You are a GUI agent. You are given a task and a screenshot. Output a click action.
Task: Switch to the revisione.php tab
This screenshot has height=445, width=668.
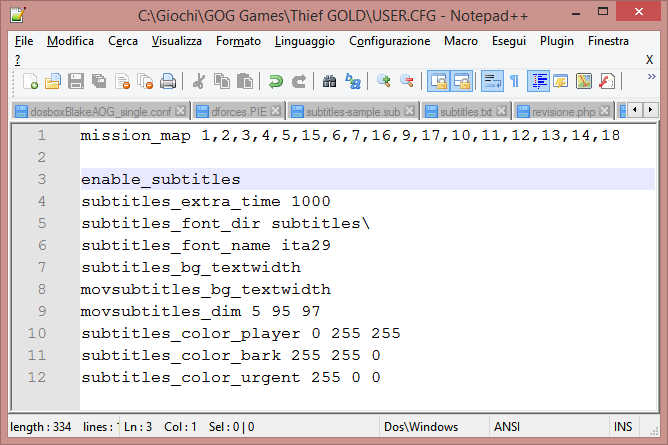(x=563, y=112)
